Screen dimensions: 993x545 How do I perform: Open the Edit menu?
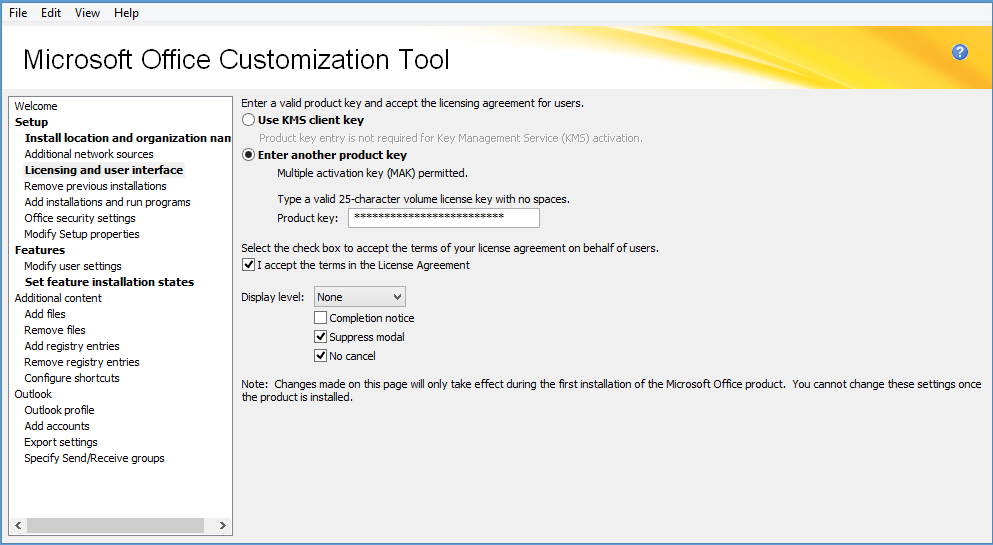point(51,13)
